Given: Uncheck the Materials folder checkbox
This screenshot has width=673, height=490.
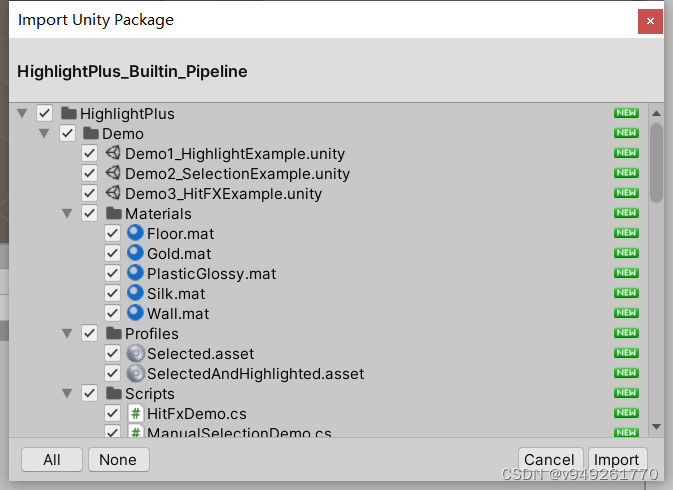Looking at the screenshot, I should pos(89,213).
